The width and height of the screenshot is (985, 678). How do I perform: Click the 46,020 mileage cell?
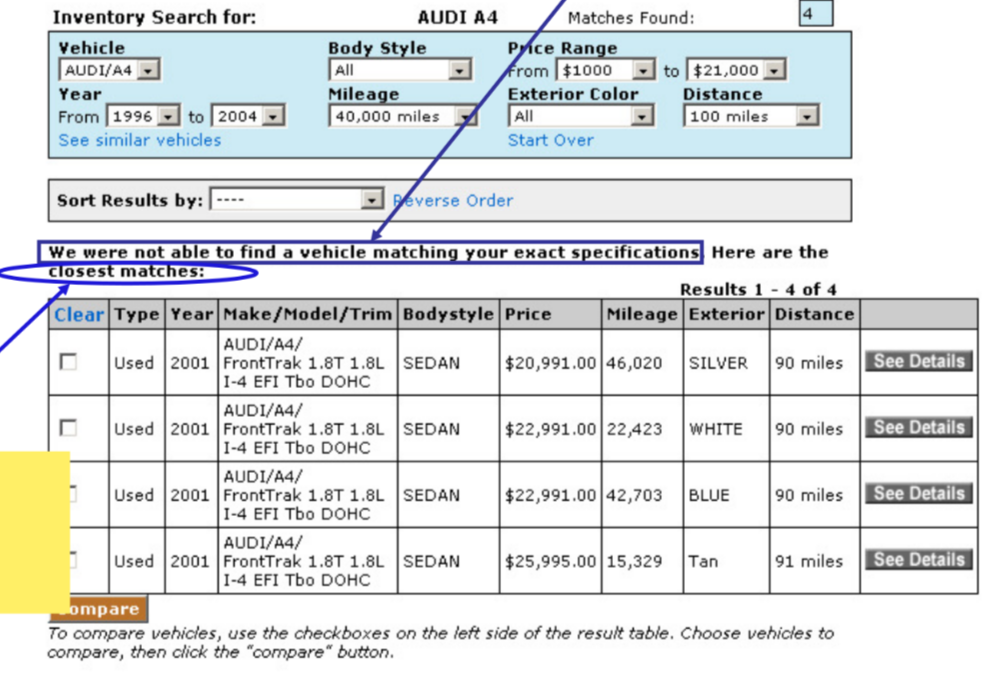click(x=642, y=363)
